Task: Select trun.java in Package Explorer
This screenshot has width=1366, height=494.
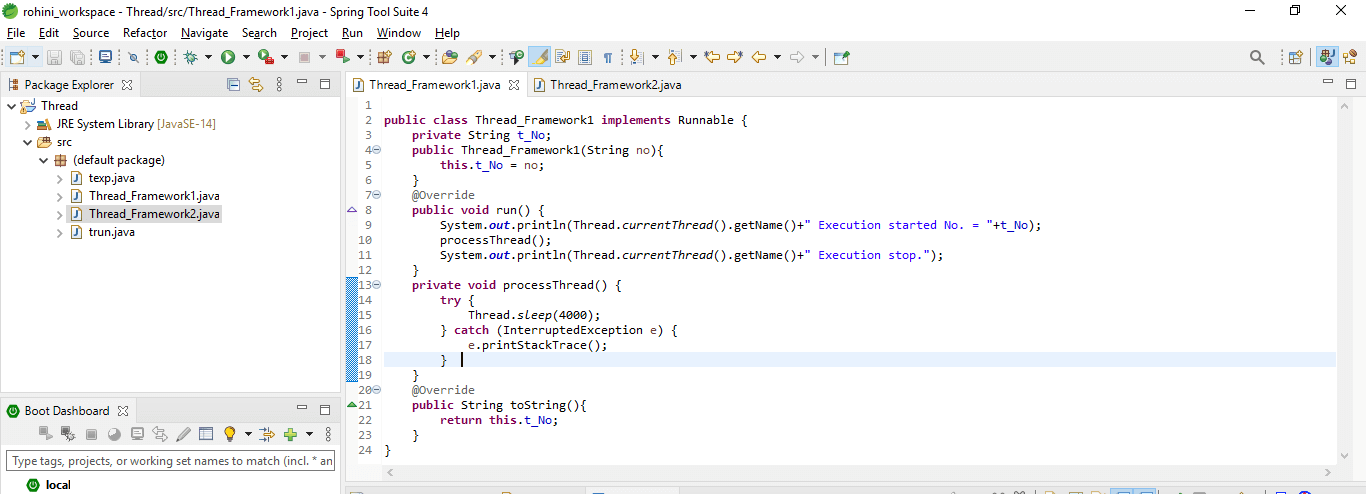Action: coord(111,232)
